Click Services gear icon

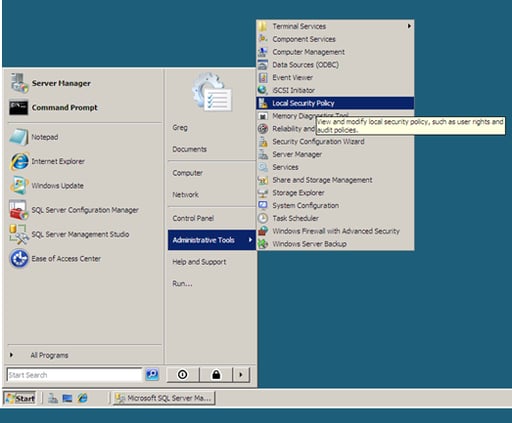[263, 167]
